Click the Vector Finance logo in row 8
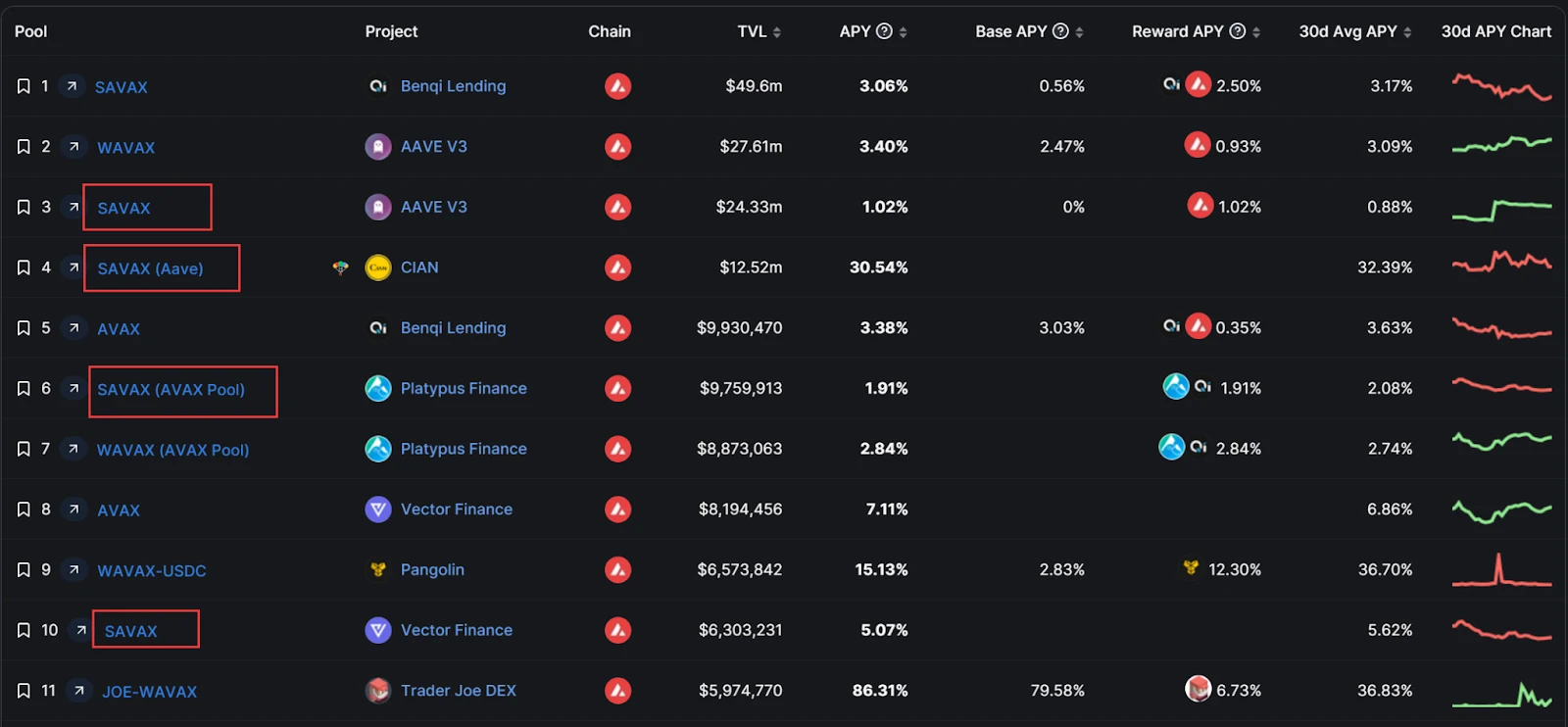The height and width of the screenshot is (727, 1568). point(378,509)
